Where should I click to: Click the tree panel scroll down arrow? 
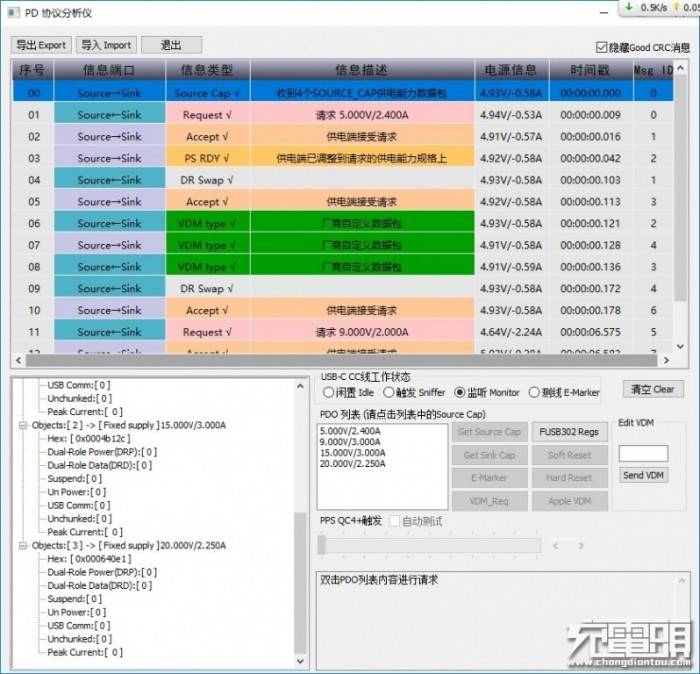pos(300,661)
